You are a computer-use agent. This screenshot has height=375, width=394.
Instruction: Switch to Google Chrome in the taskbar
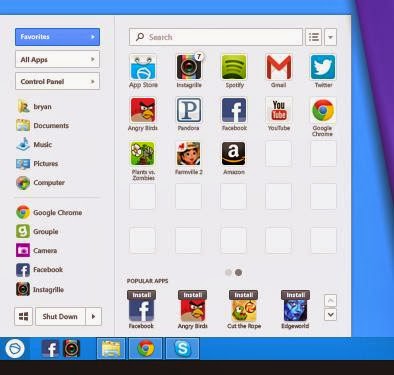click(x=145, y=349)
